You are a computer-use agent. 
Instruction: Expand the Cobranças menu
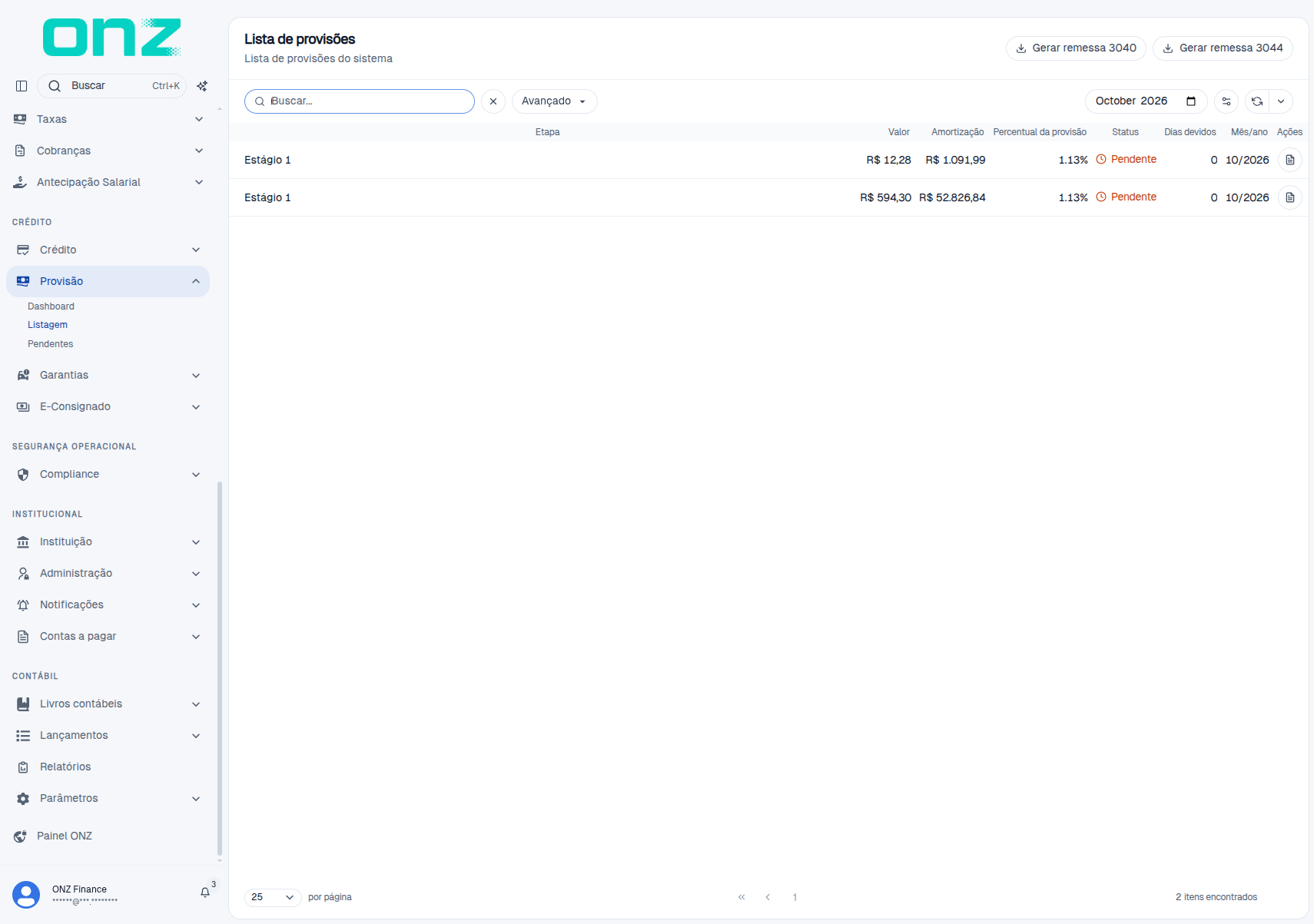pyautogui.click(x=108, y=151)
